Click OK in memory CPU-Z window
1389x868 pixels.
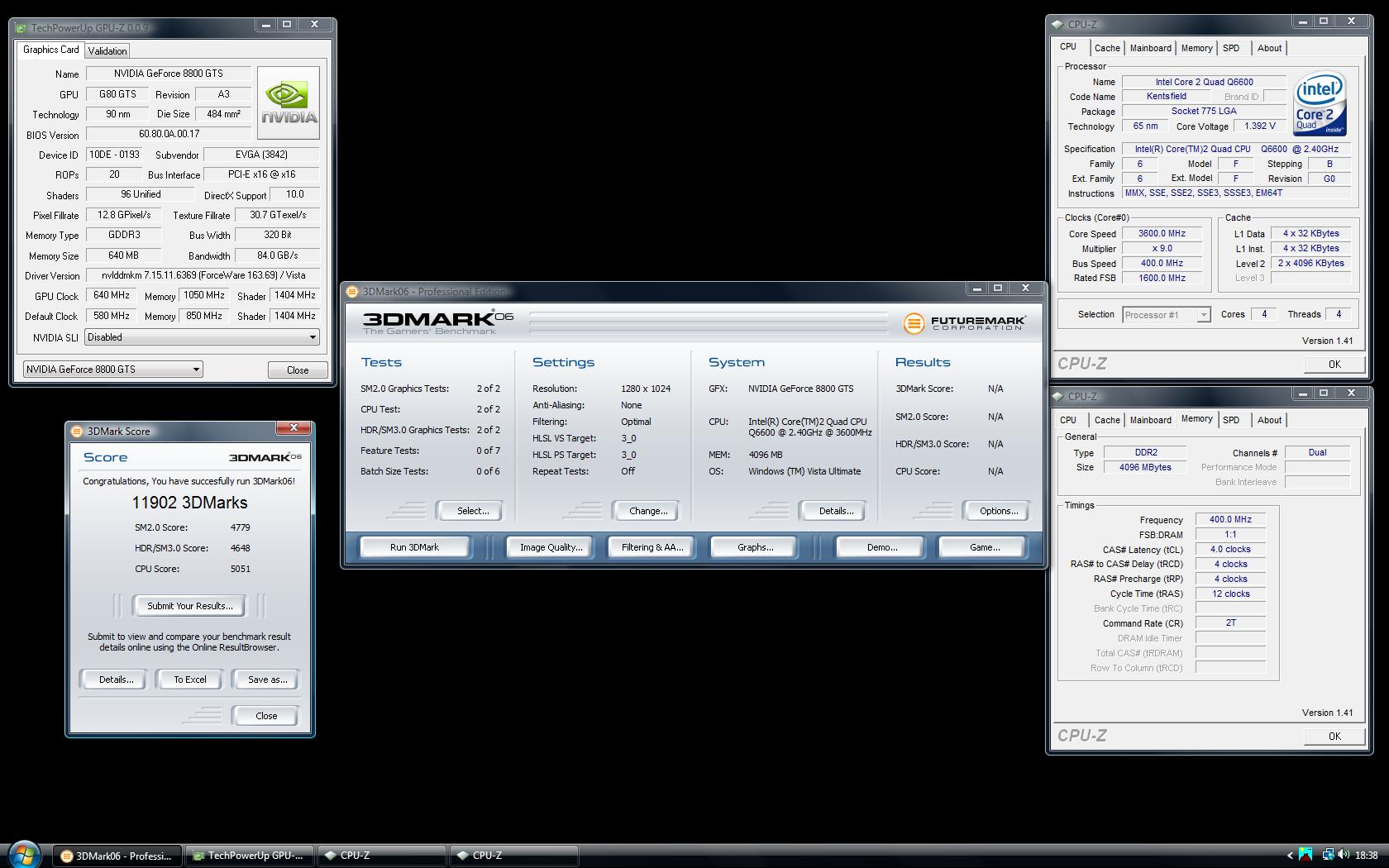click(x=1334, y=736)
